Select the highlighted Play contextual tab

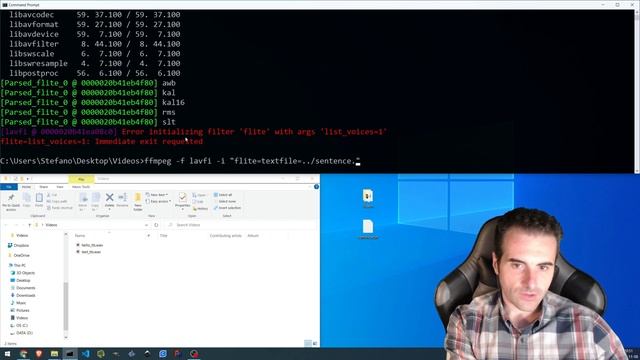(x=81, y=179)
